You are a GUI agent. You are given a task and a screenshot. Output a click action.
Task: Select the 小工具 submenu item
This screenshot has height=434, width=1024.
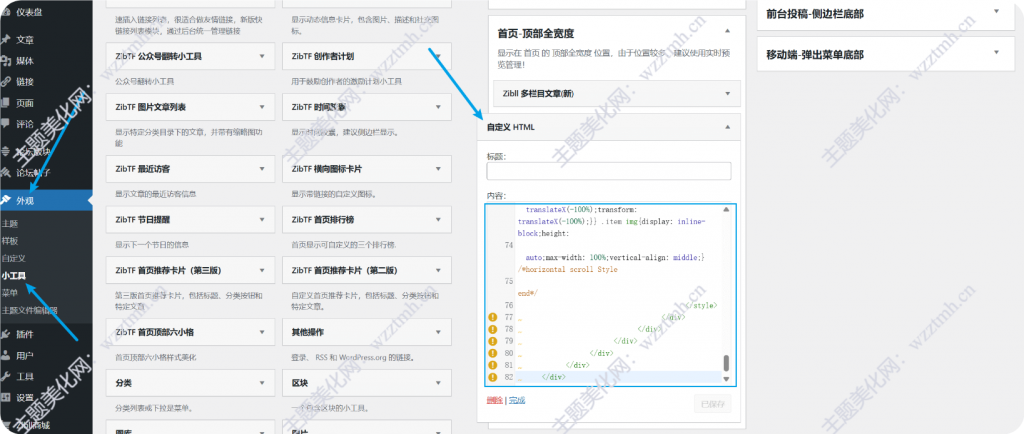(14, 275)
